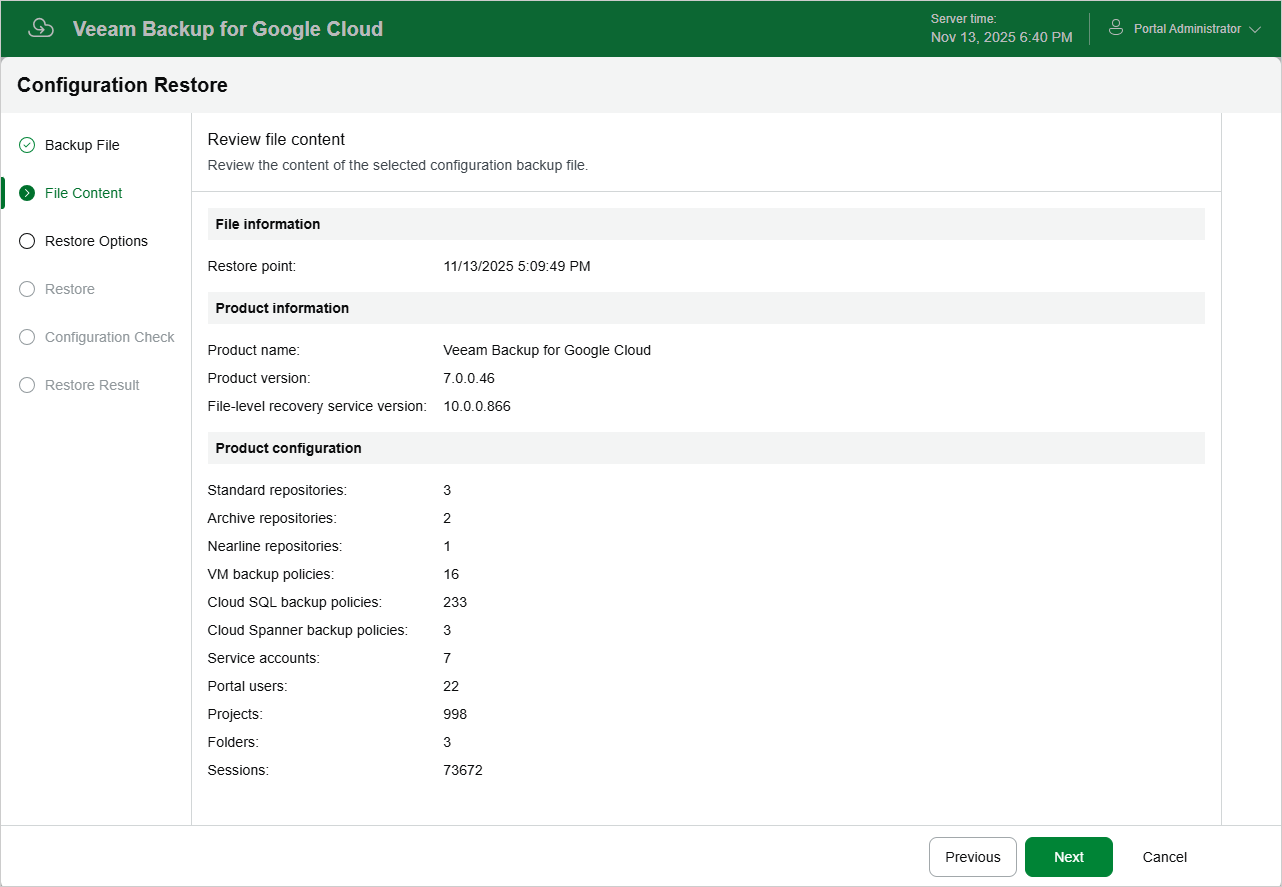Click product name value Veeam Backup for Google Cloud

(x=547, y=350)
